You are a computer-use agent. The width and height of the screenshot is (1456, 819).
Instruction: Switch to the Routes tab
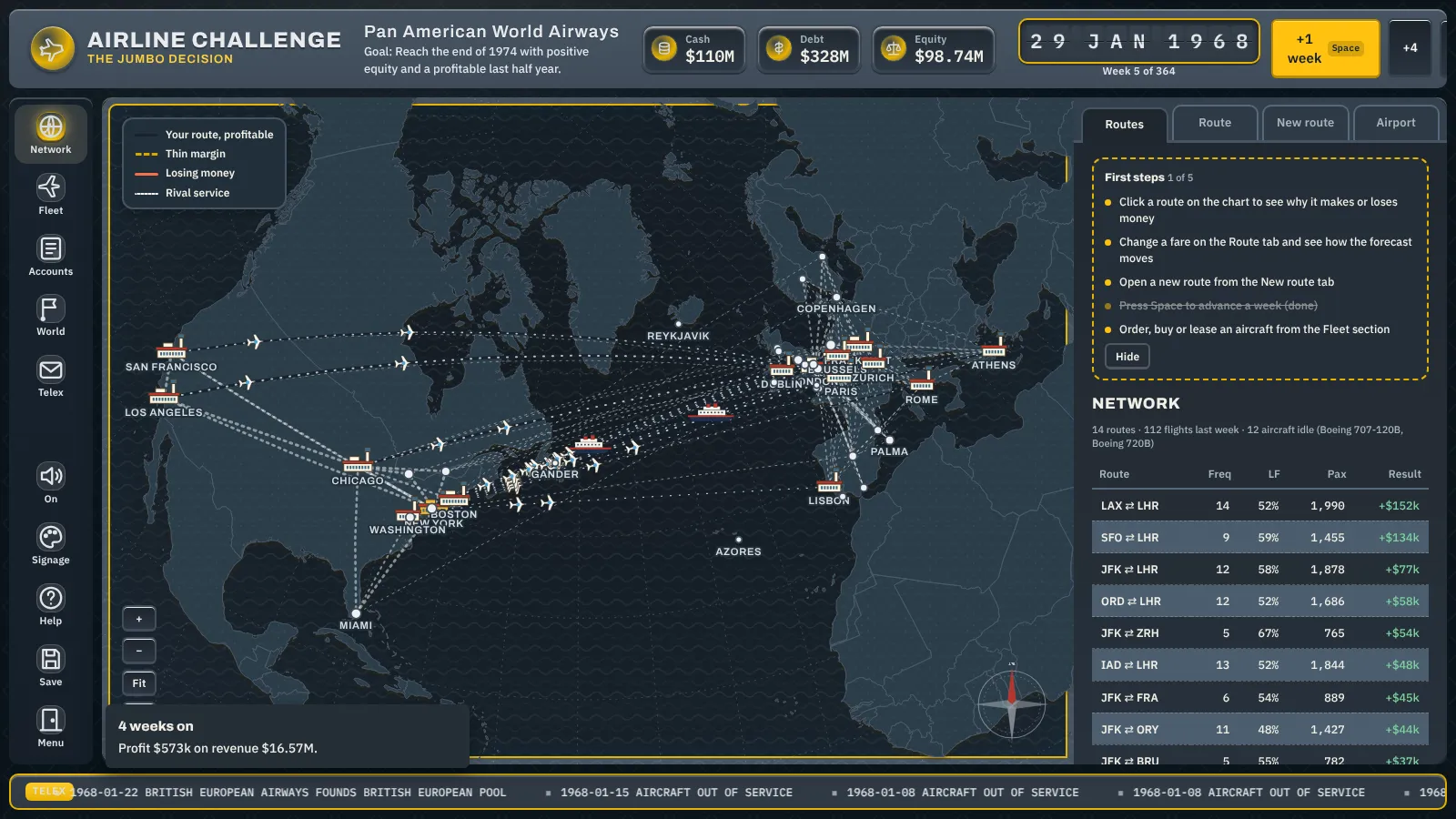point(1124,125)
